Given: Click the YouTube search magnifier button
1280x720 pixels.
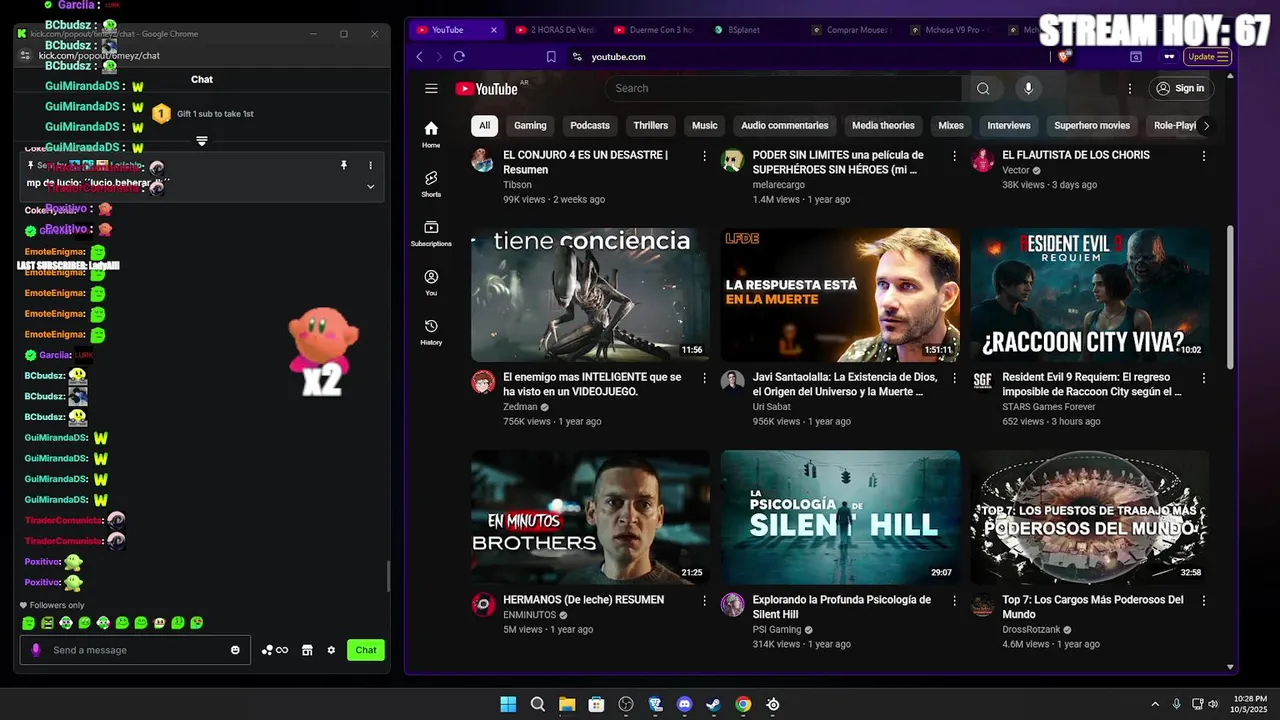Looking at the screenshot, I should pos(983,88).
